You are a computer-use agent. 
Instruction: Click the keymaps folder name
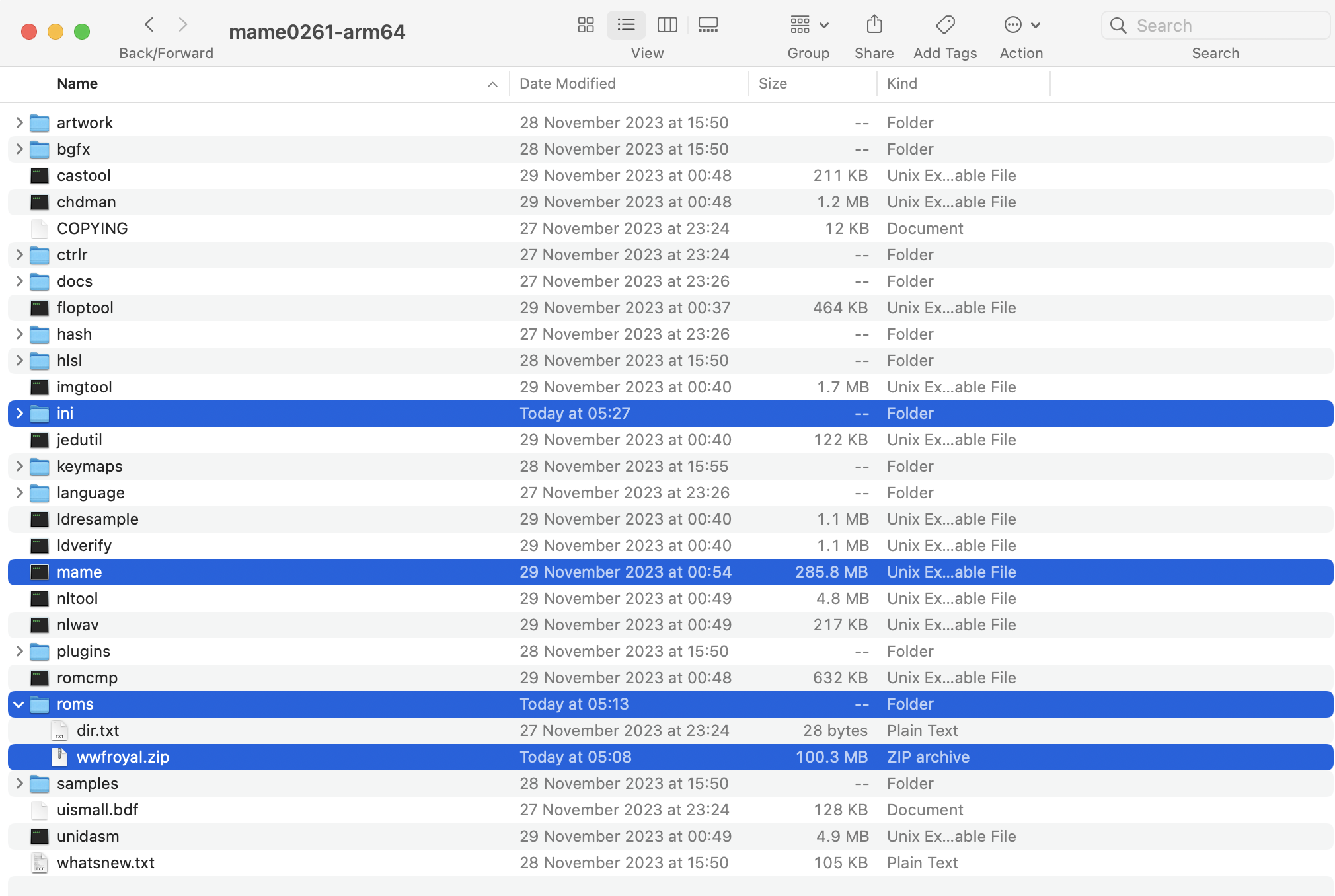tap(90, 467)
